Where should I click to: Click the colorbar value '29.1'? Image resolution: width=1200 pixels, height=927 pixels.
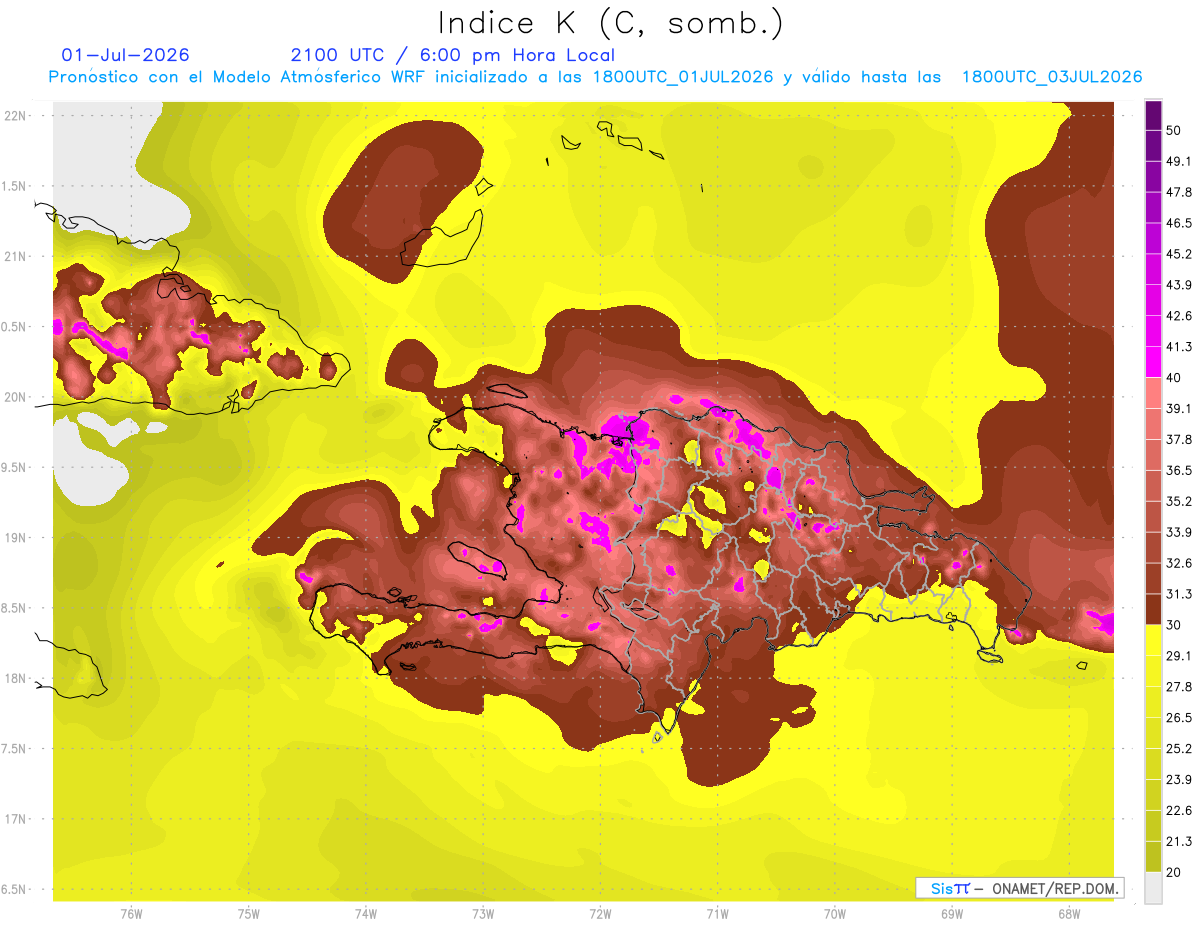tap(1179, 656)
